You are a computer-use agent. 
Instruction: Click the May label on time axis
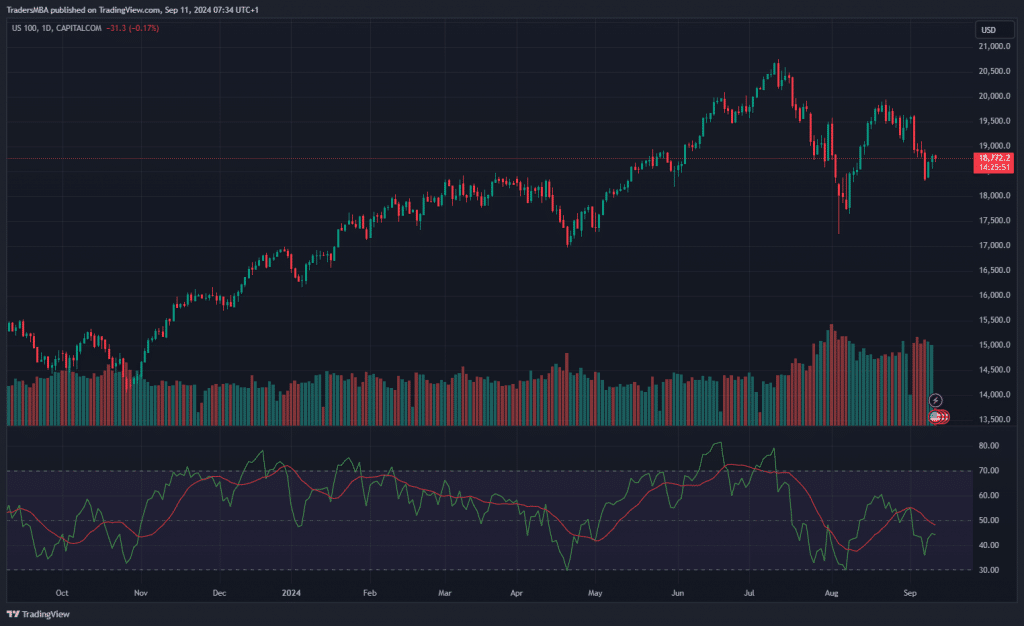click(x=595, y=593)
